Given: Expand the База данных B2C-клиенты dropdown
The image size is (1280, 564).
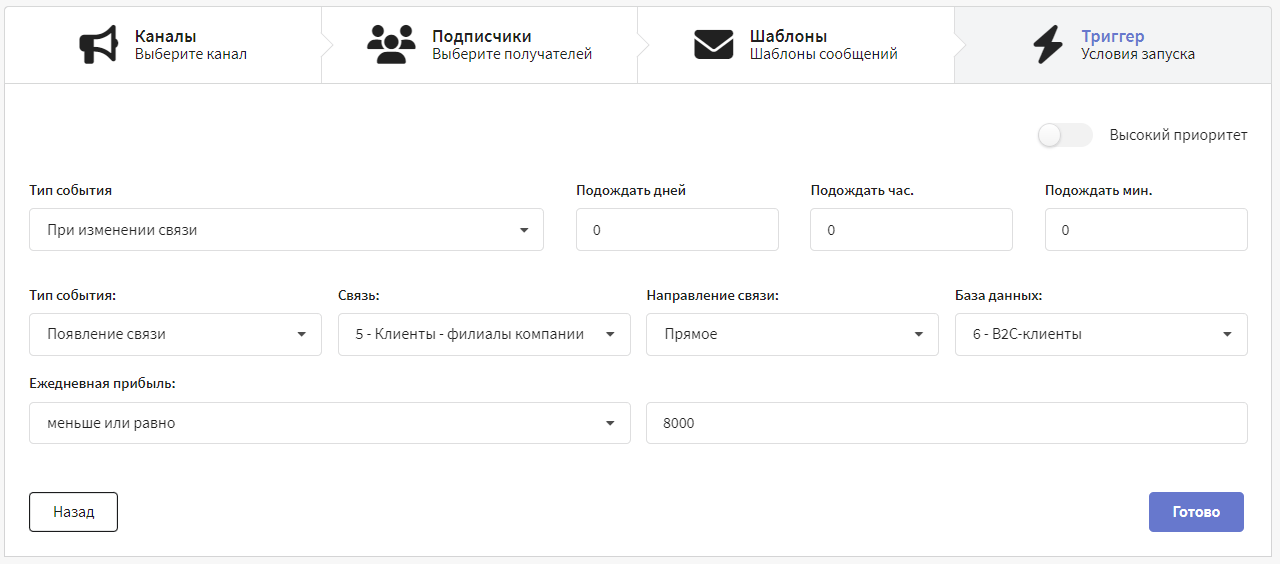Looking at the screenshot, I should (x=1101, y=334).
